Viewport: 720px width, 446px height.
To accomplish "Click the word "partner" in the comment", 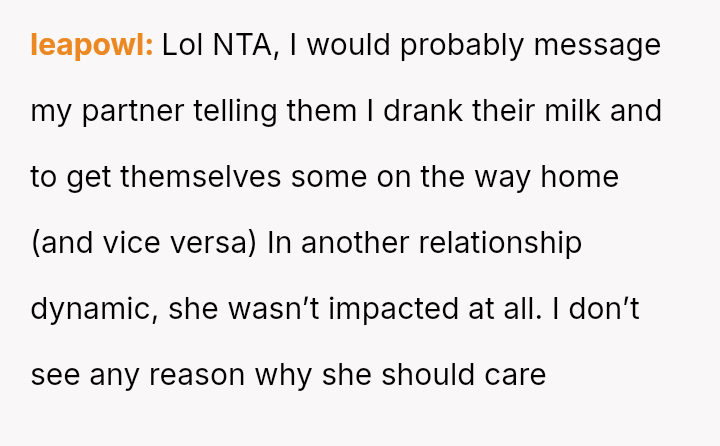I will pyautogui.click(x=134, y=111).
